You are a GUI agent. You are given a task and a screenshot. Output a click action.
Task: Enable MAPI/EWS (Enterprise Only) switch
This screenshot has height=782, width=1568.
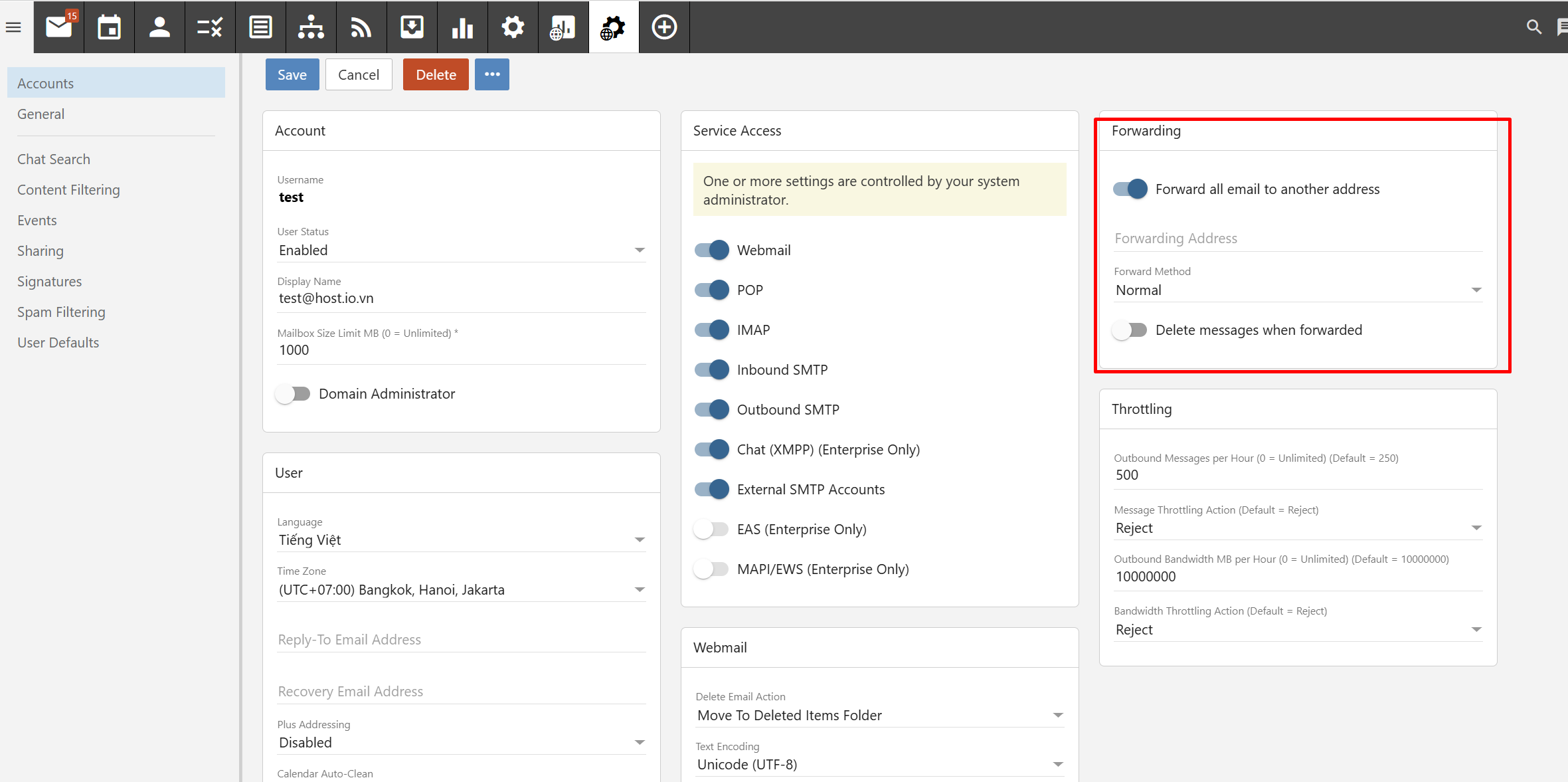[x=711, y=569]
